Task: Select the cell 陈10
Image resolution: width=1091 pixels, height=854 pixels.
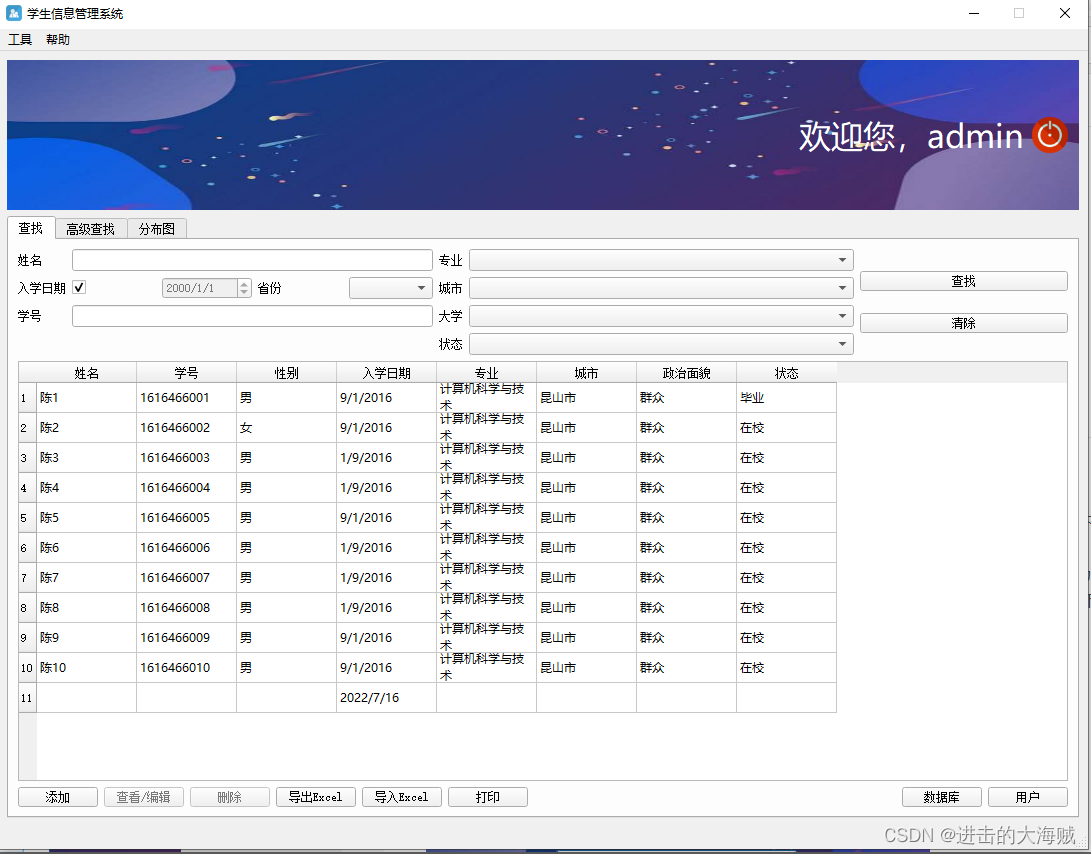Action: click(86, 667)
